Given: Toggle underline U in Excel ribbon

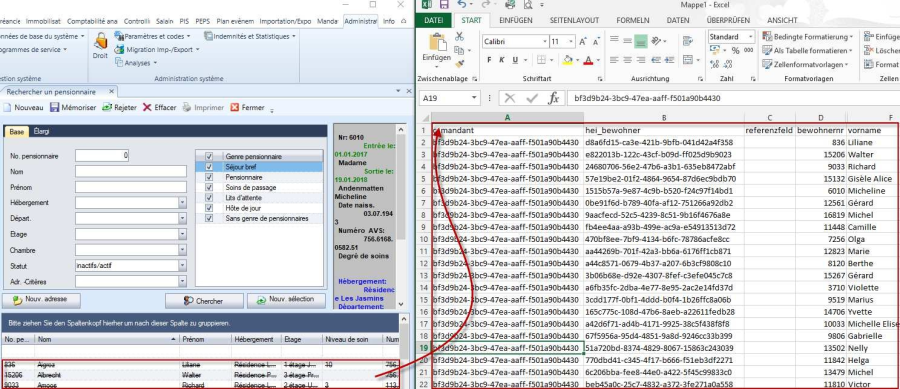Looking at the screenshot, I should click(515, 60).
